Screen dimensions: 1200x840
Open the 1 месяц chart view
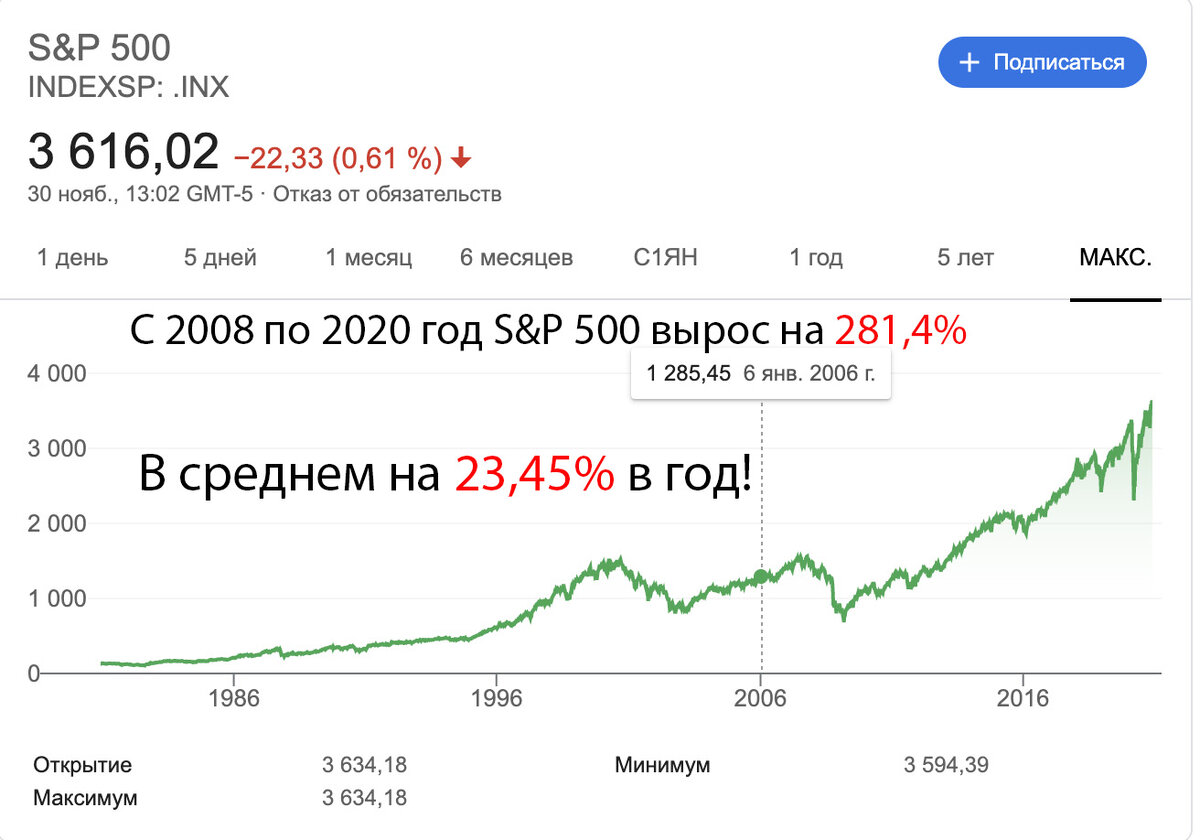369,257
